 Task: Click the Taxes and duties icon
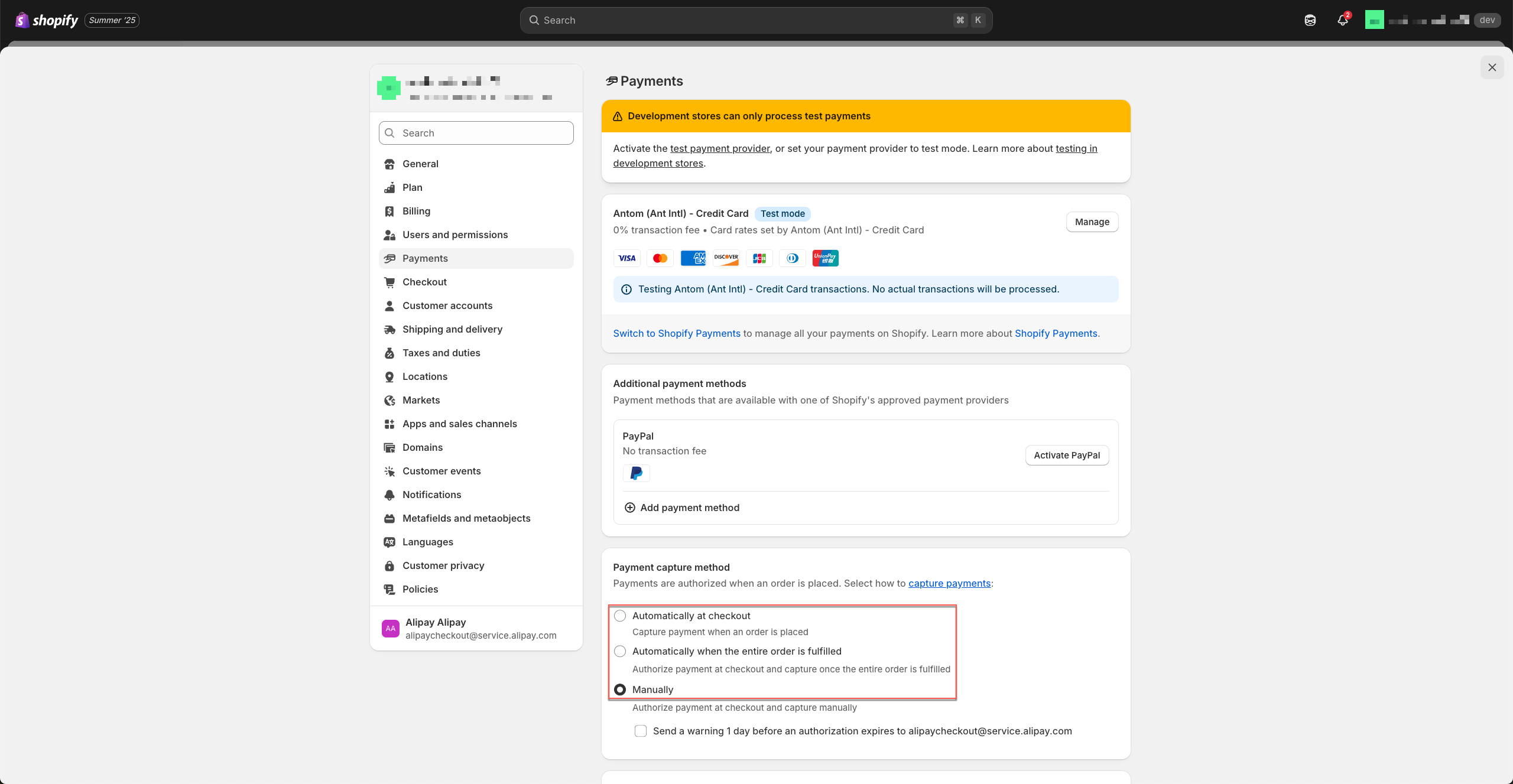pyautogui.click(x=389, y=353)
